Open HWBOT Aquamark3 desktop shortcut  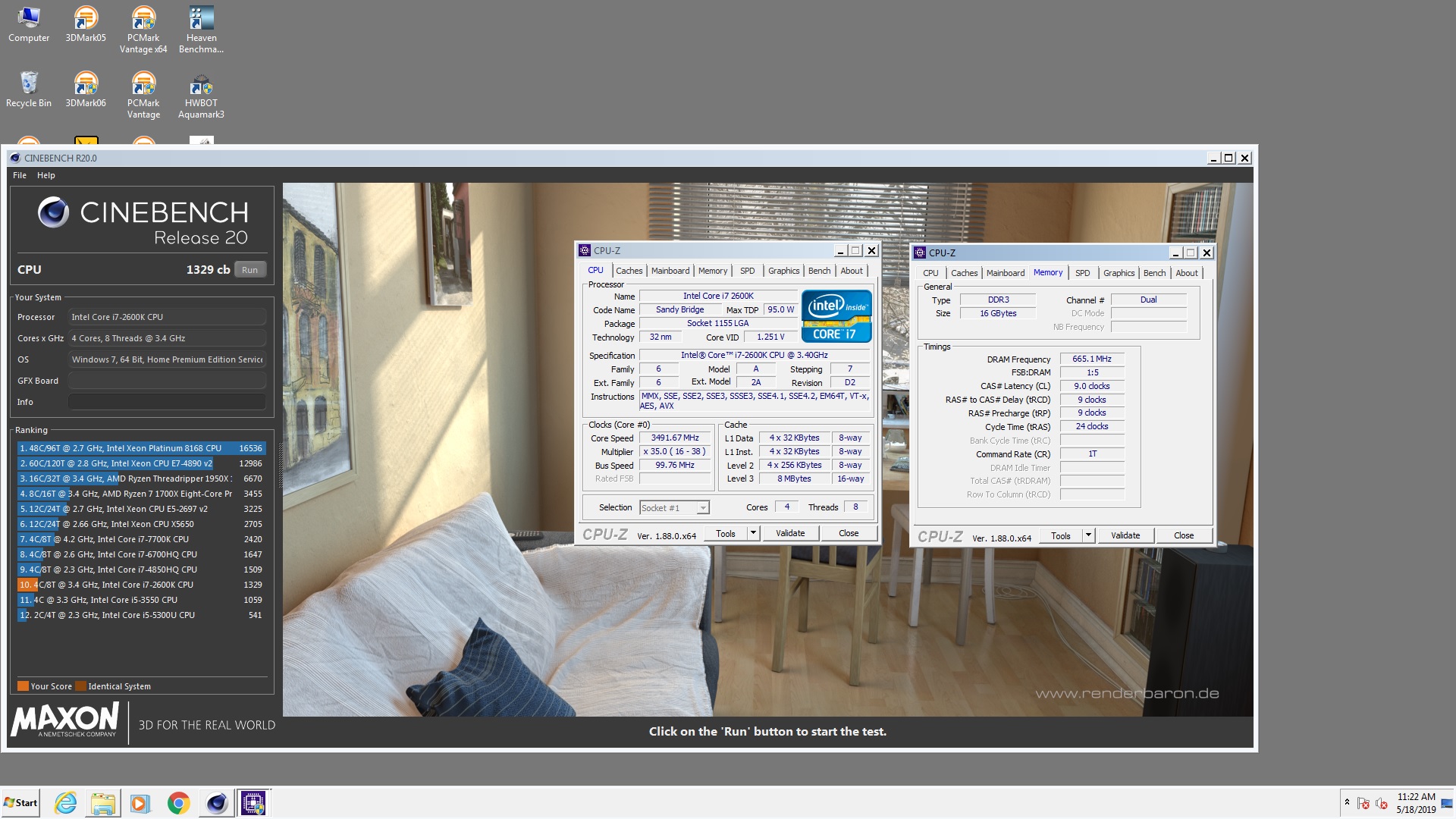click(x=201, y=95)
